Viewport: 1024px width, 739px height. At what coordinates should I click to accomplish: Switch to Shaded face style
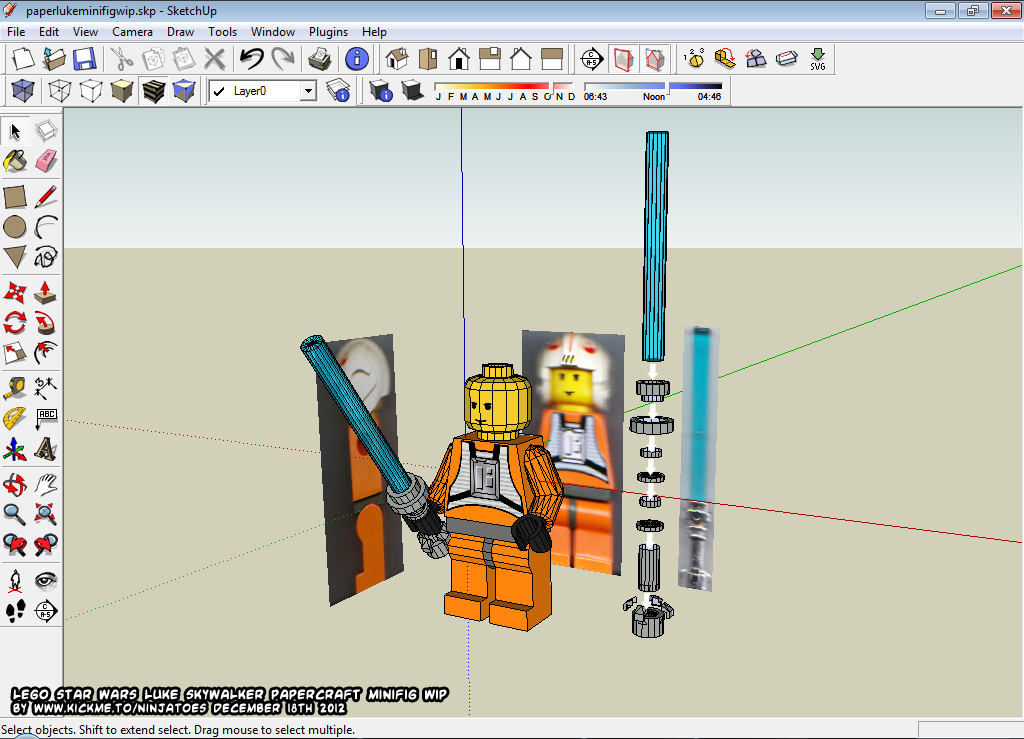click(122, 91)
